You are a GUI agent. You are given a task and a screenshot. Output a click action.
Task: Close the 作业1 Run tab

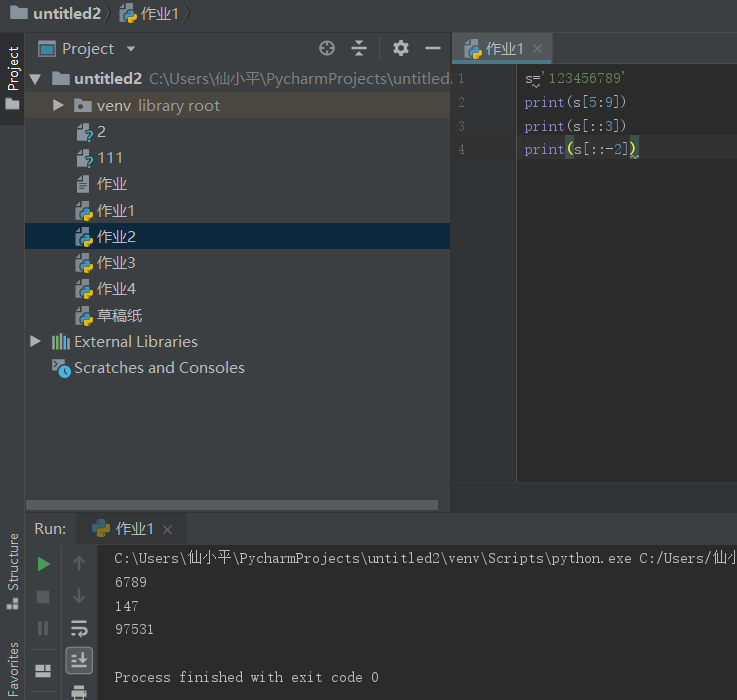tap(167, 530)
